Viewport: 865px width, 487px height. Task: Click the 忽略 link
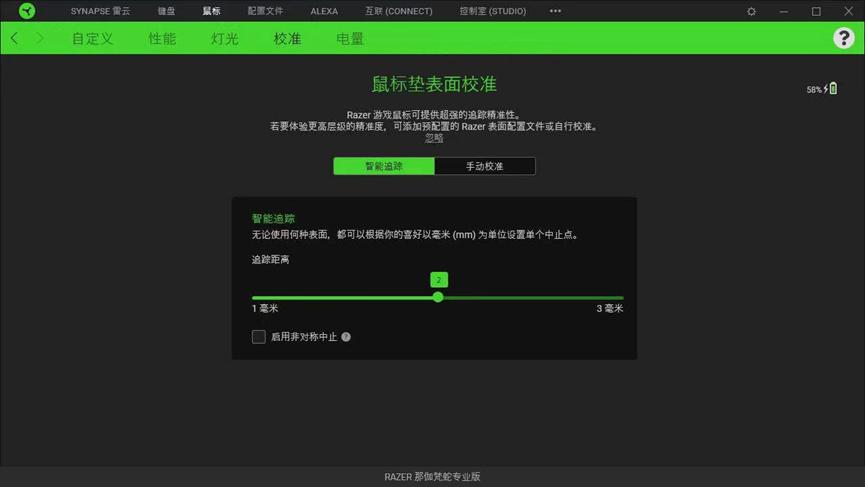pyautogui.click(x=434, y=138)
